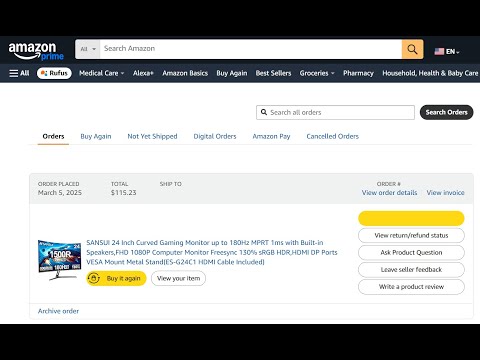The image size is (480, 360).
Task: Click the orange search magnifier button
Action: (412, 49)
